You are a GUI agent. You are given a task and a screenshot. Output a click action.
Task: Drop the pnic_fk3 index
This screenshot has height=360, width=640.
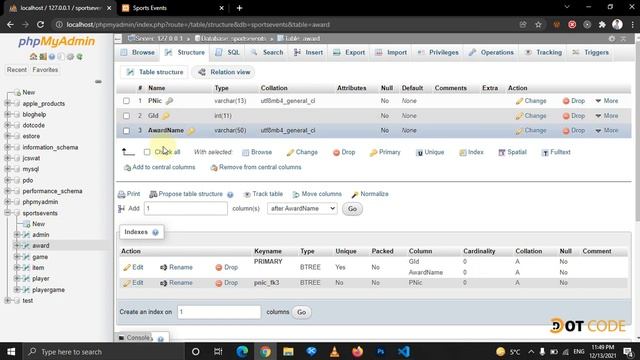227,283
